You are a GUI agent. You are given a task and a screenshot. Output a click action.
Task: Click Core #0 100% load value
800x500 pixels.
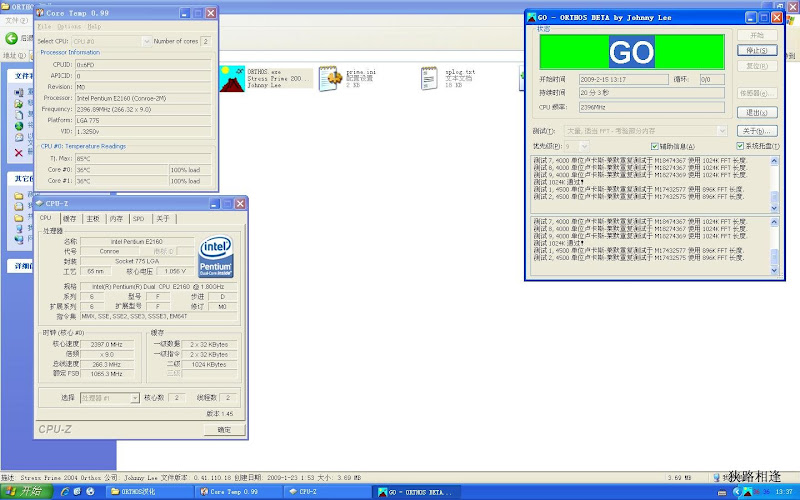(190, 170)
